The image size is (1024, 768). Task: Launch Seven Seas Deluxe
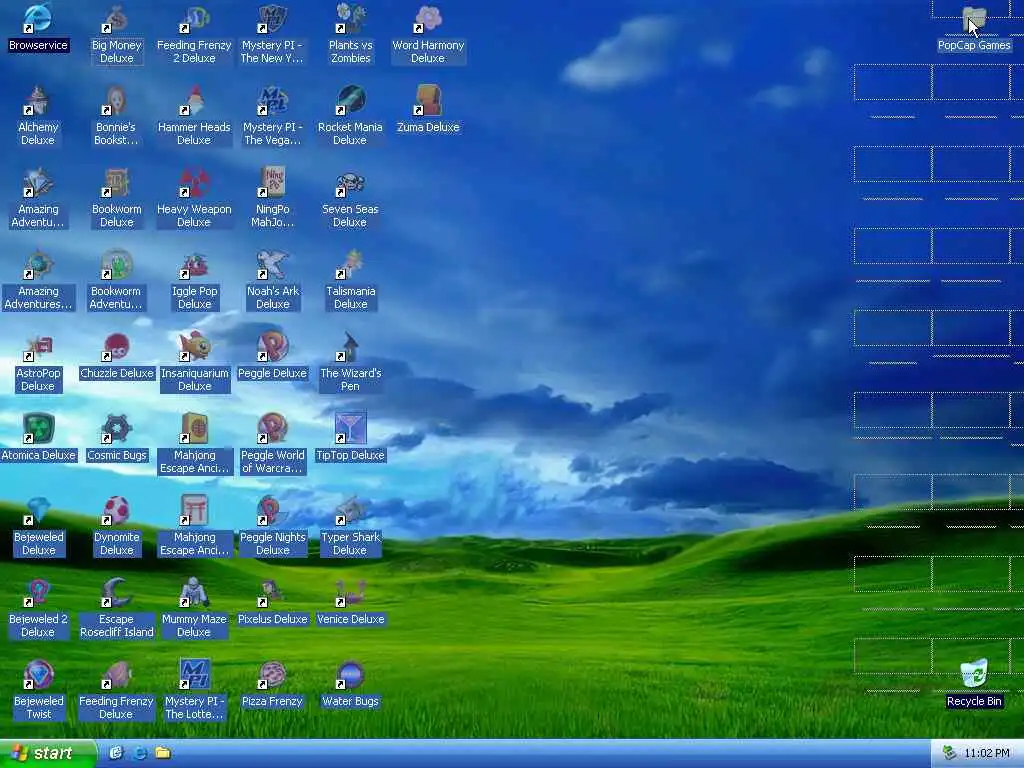point(350,199)
